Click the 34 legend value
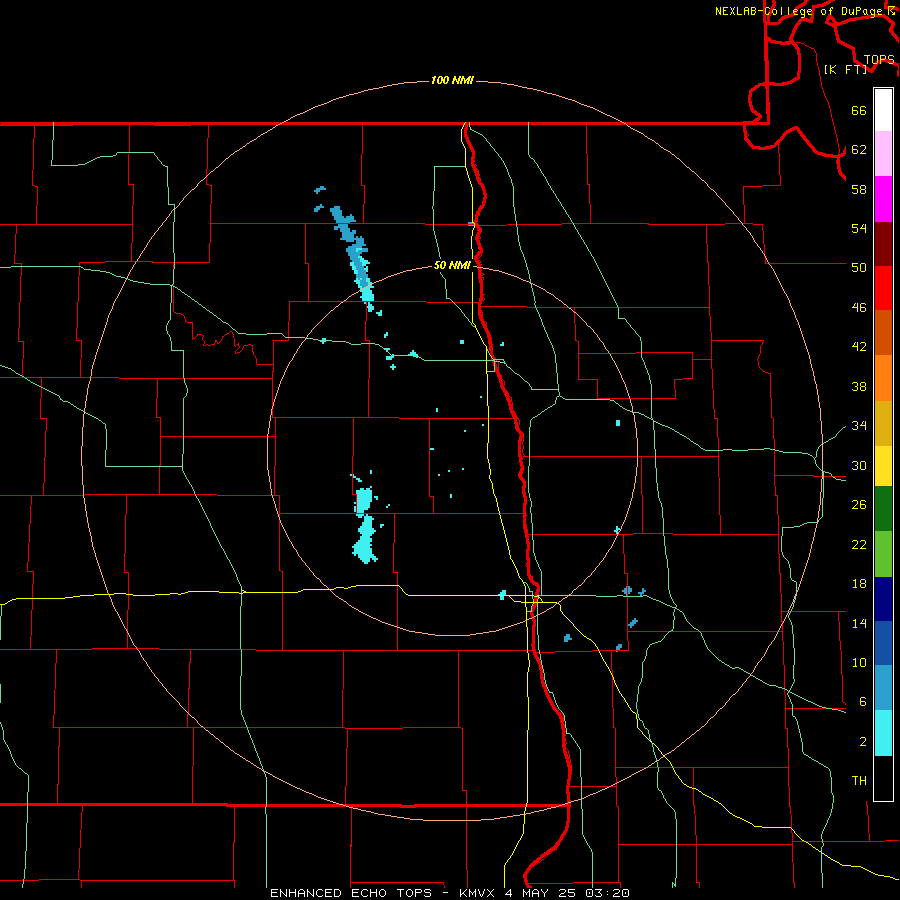Image resolution: width=900 pixels, height=900 pixels. click(859, 426)
